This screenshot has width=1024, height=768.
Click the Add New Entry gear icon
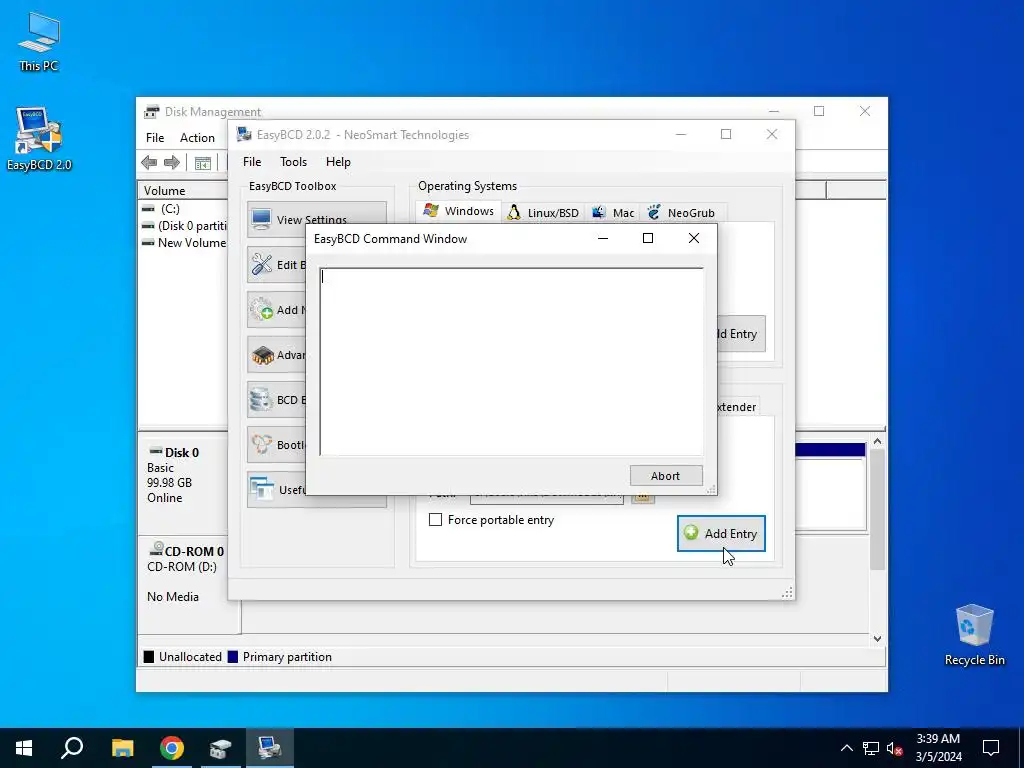262,309
